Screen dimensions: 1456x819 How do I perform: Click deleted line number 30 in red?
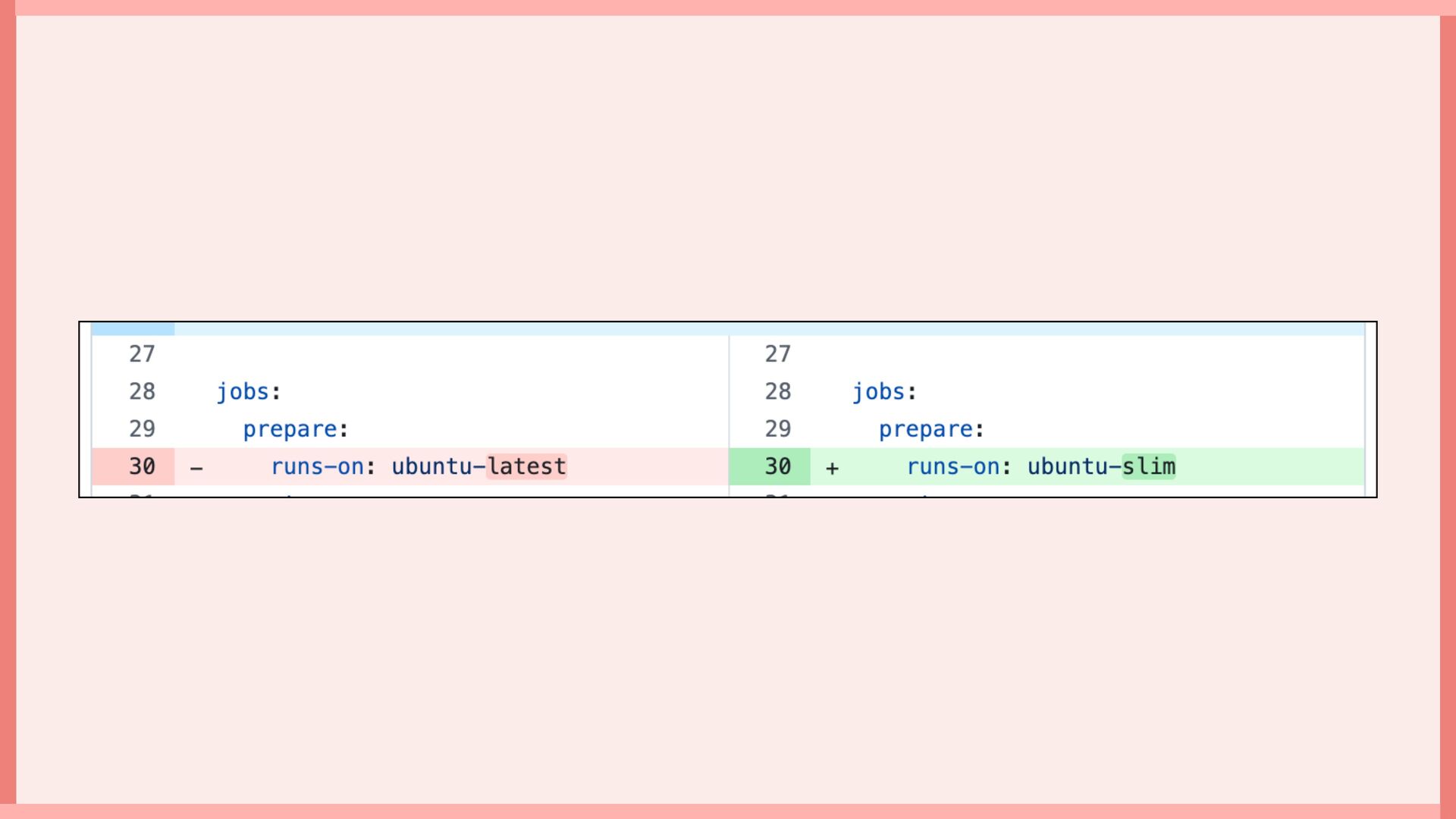(142, 466)
